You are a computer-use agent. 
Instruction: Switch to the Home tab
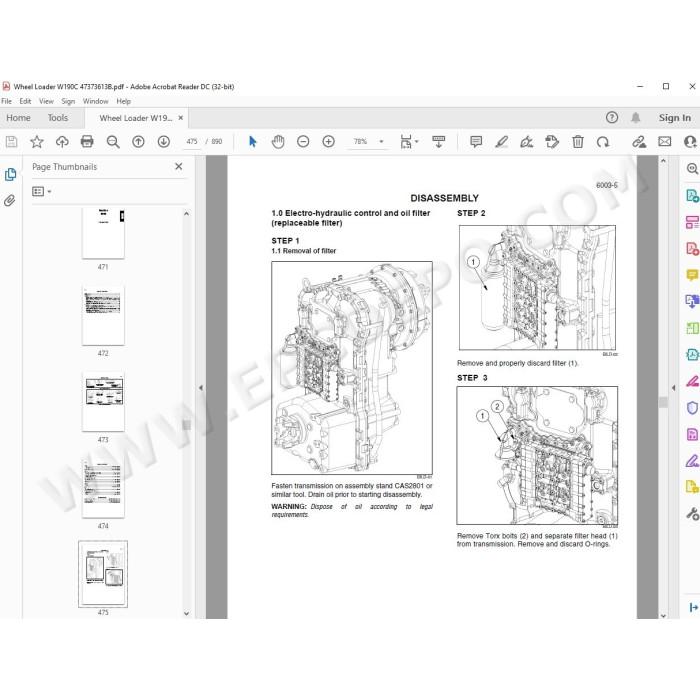[x=18, y=118]
